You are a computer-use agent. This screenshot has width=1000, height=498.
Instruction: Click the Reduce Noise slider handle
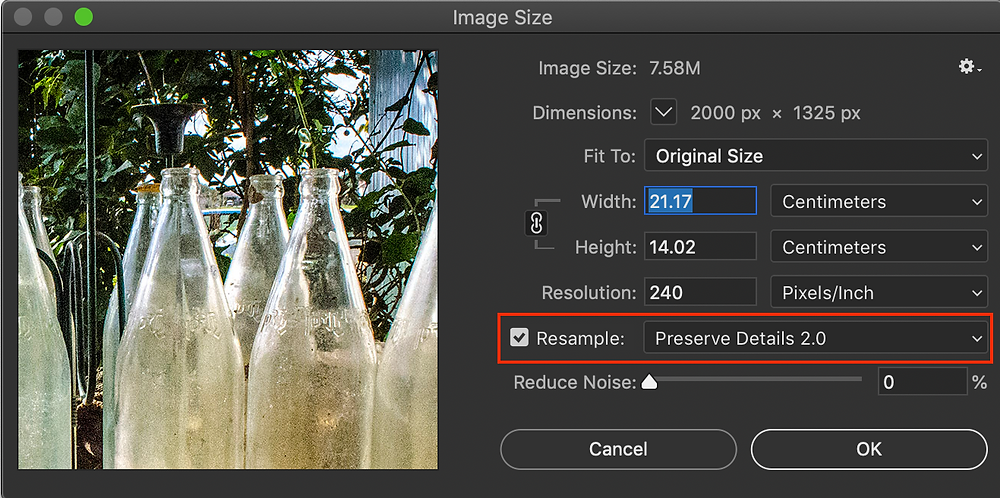click(649, 382)
